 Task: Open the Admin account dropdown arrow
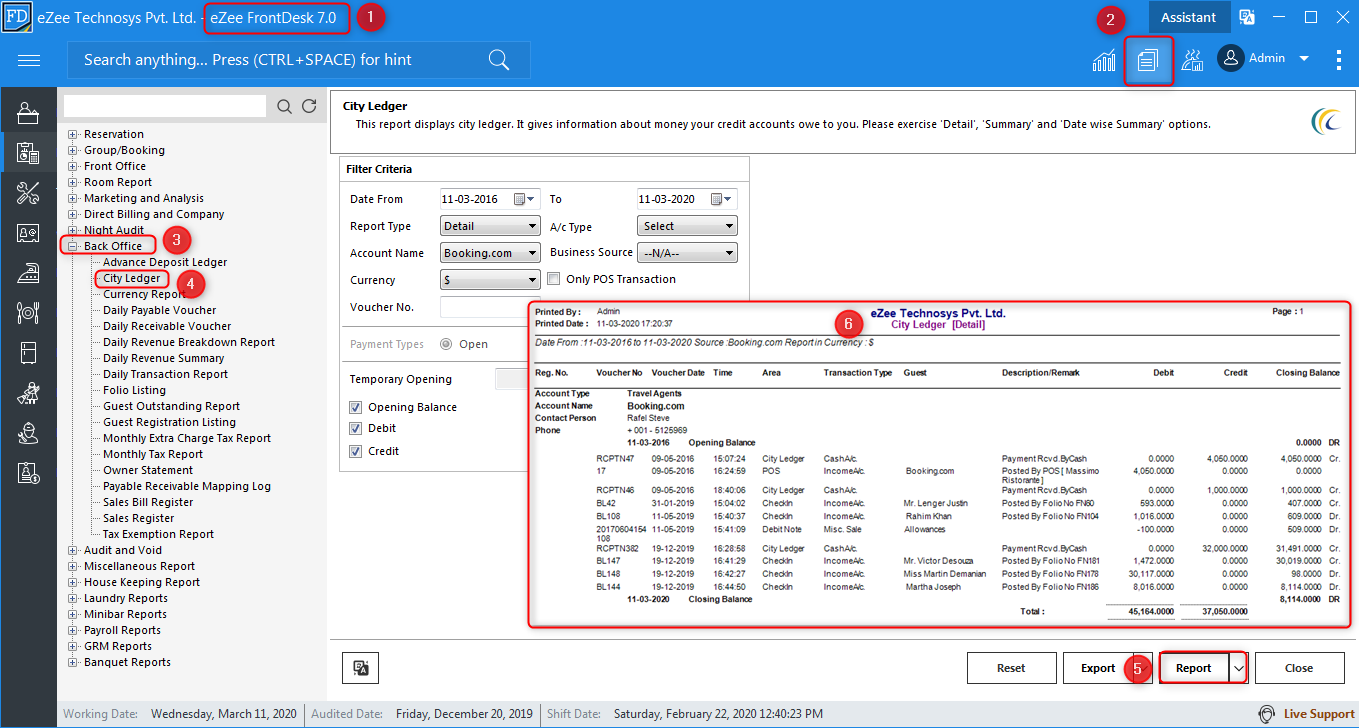(1304, 59)
